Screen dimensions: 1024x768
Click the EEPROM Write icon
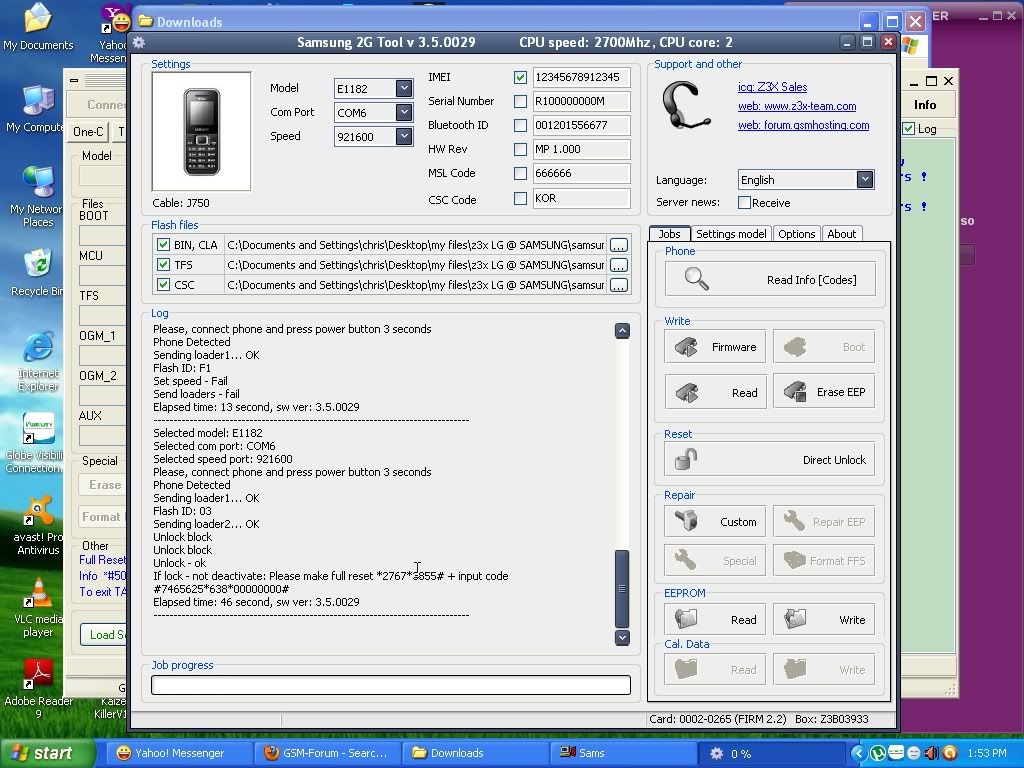pyautogui.click(x=796, y=619)
